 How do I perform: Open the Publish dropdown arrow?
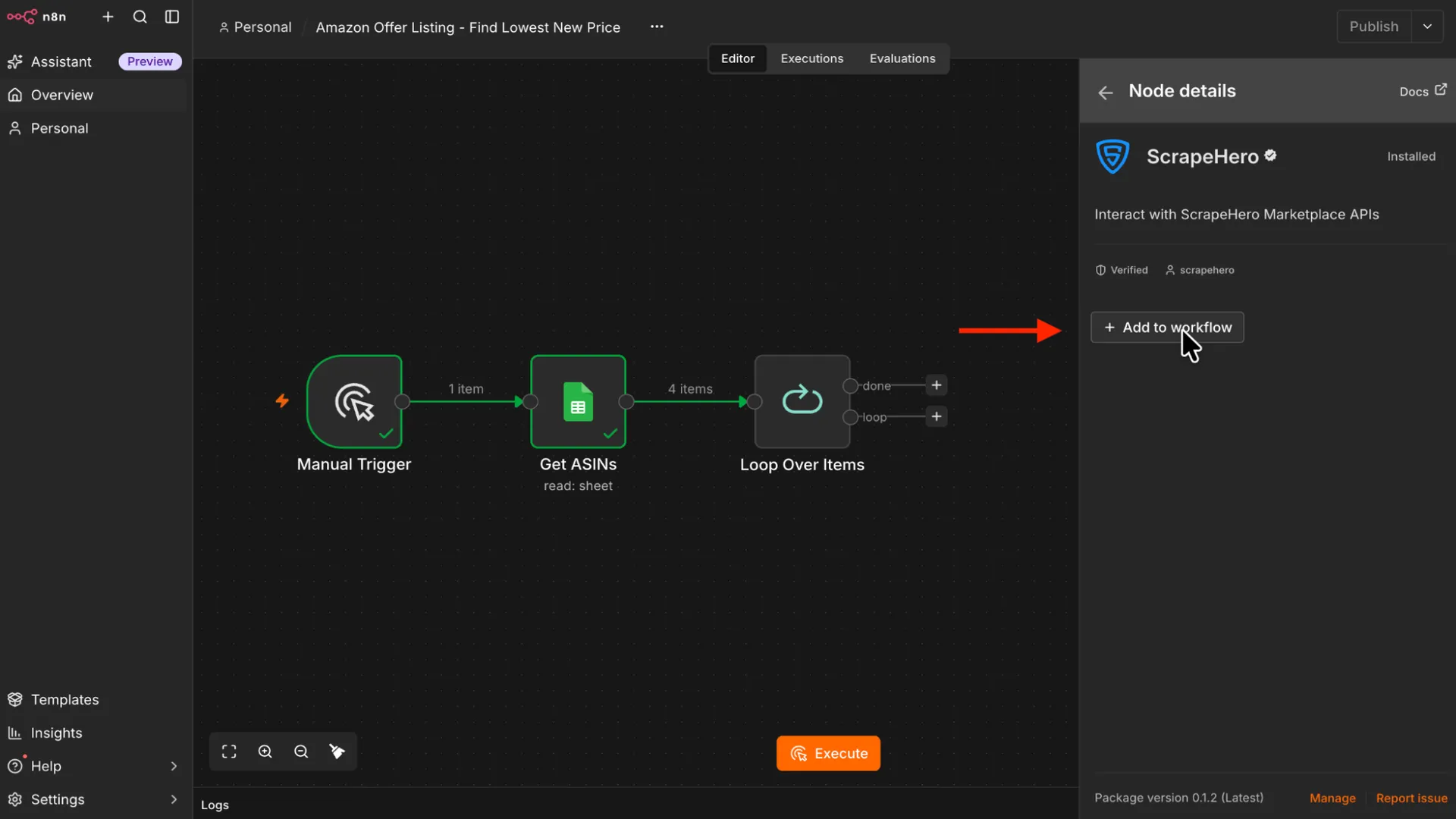1427,27
